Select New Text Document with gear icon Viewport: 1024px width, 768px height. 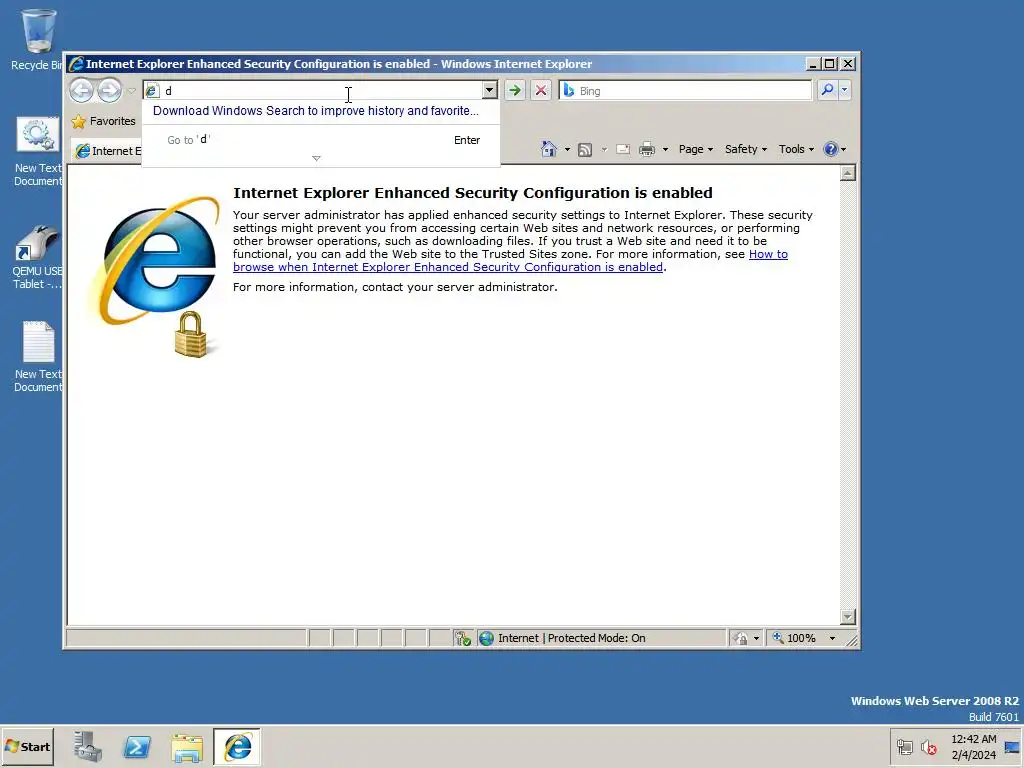point(38,152)
